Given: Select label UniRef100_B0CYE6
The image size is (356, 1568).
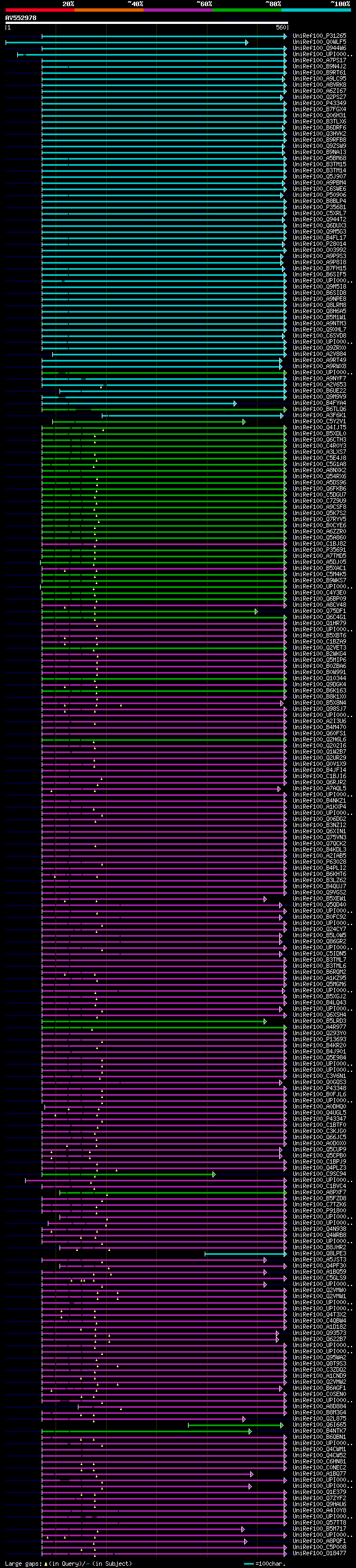Looking at the screenshot, I should tap(319, 525).
